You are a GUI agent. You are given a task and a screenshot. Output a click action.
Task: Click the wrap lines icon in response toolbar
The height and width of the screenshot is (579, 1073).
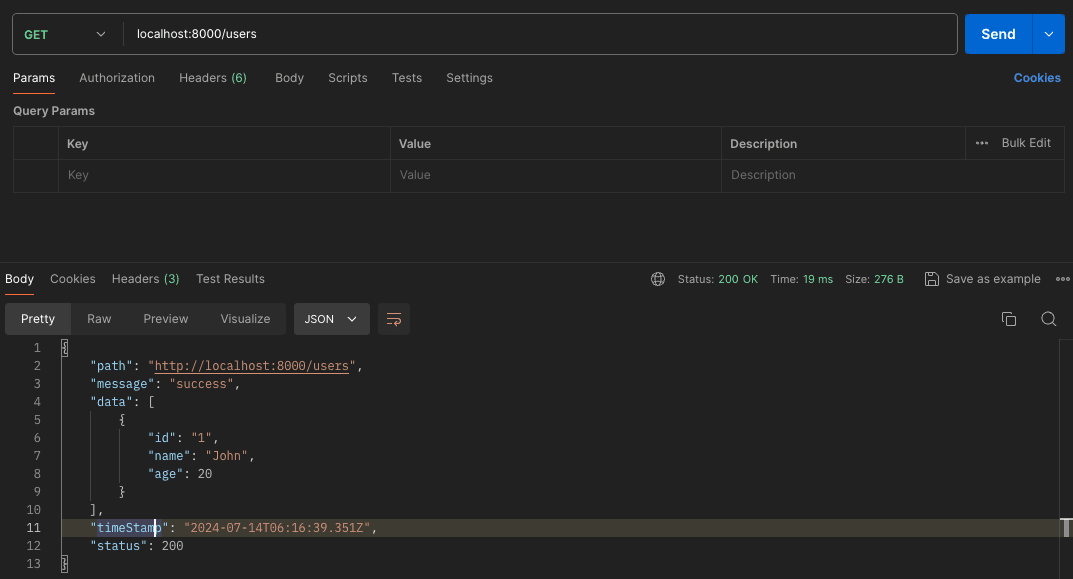click(x=394, y=319)
